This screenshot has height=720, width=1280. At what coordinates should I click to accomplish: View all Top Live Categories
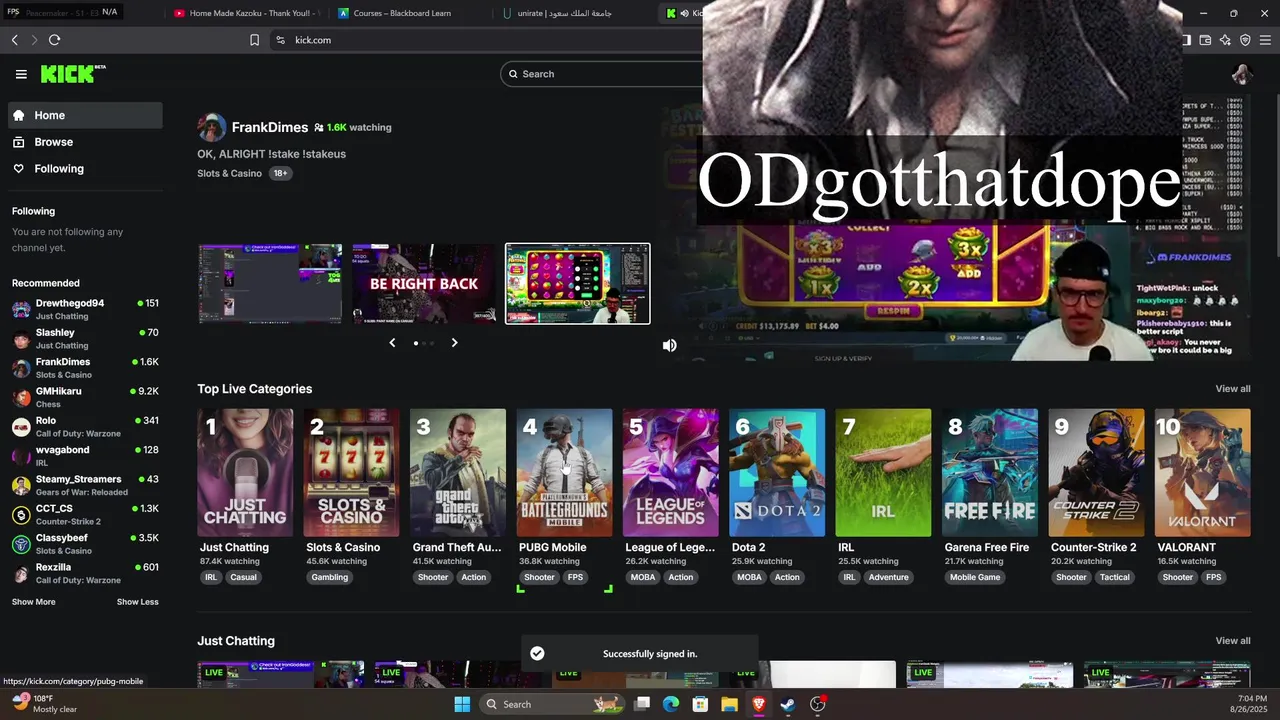tap(1232, 389)
